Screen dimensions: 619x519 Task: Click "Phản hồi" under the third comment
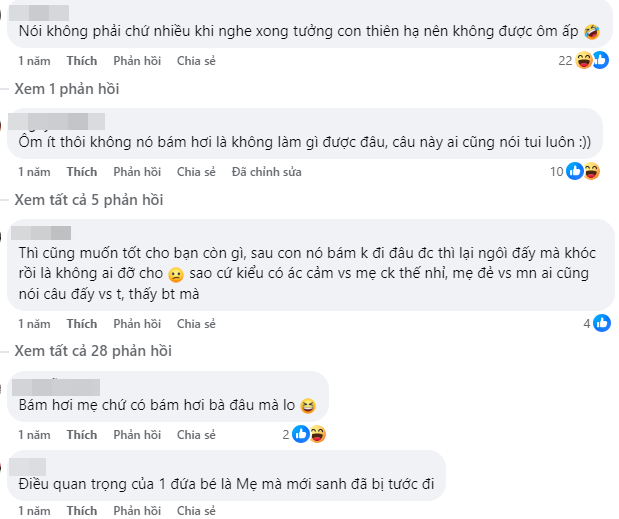point(137,324)
